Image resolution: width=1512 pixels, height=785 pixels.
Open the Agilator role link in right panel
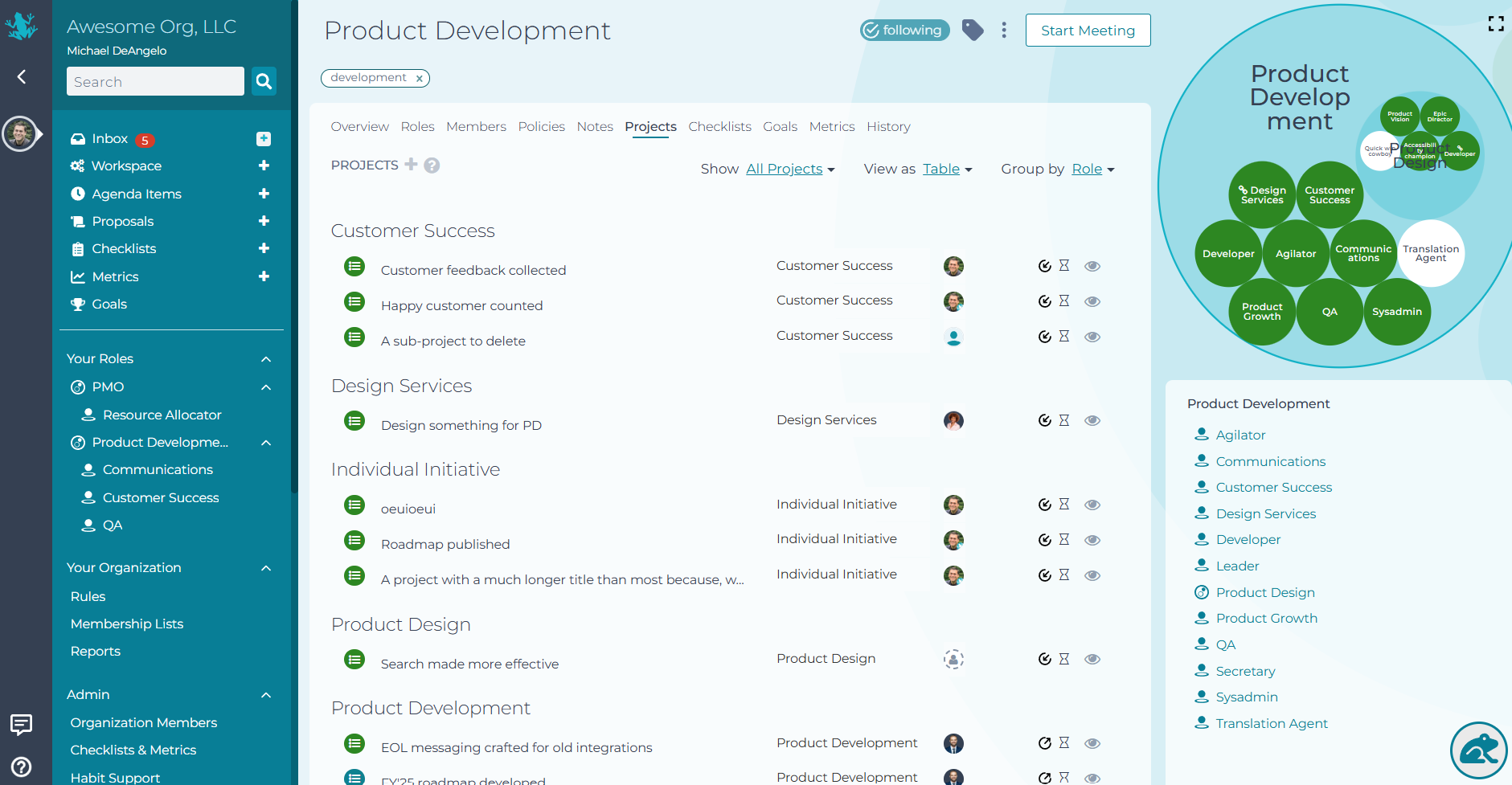tap(1240, 435)
